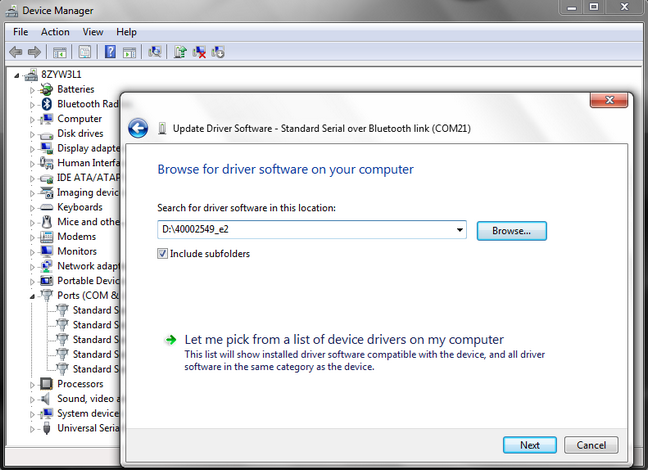Click the Disk drives icon
Screen dimensions: 648x470
tap(46, 135)
